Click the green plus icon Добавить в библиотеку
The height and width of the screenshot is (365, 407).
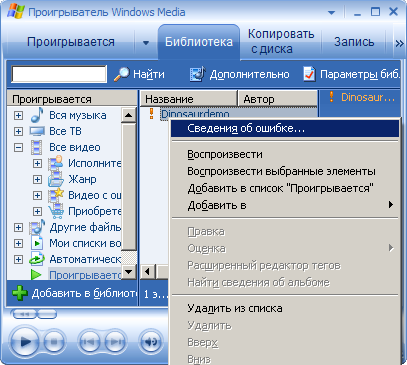[x=20, y=293]
